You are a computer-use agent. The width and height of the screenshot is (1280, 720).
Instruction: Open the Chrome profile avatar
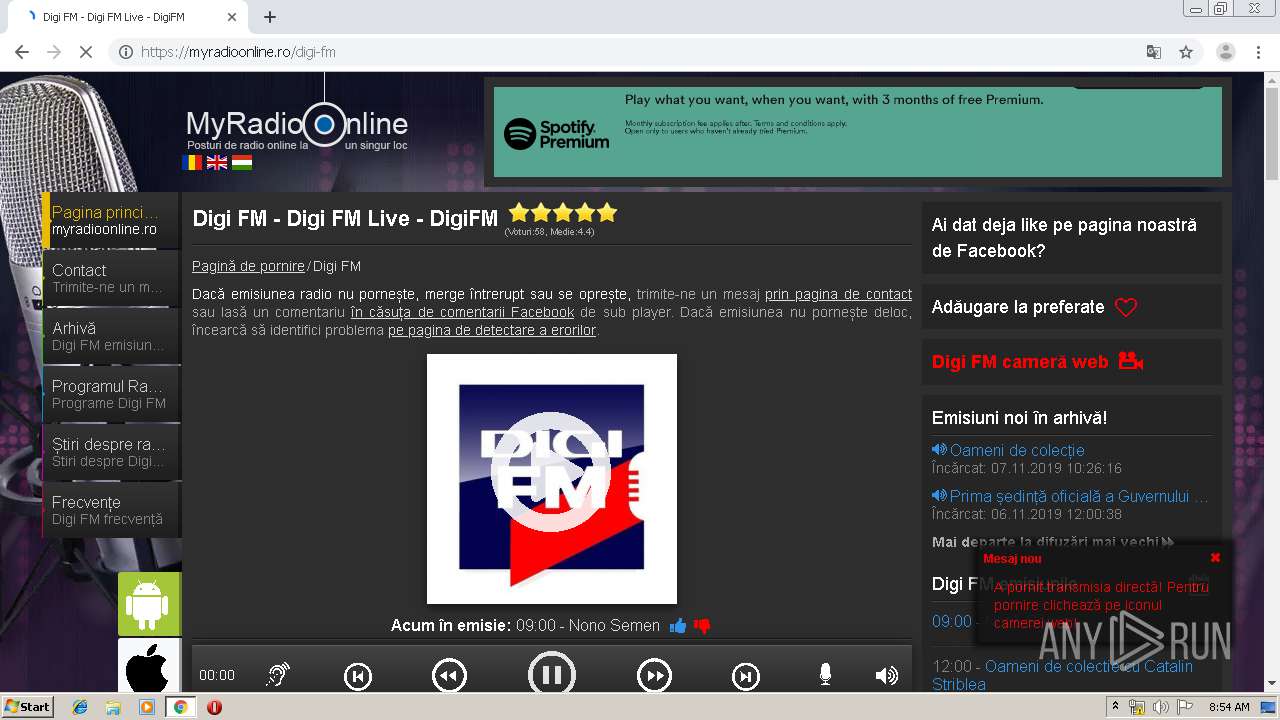[1226, 52]
